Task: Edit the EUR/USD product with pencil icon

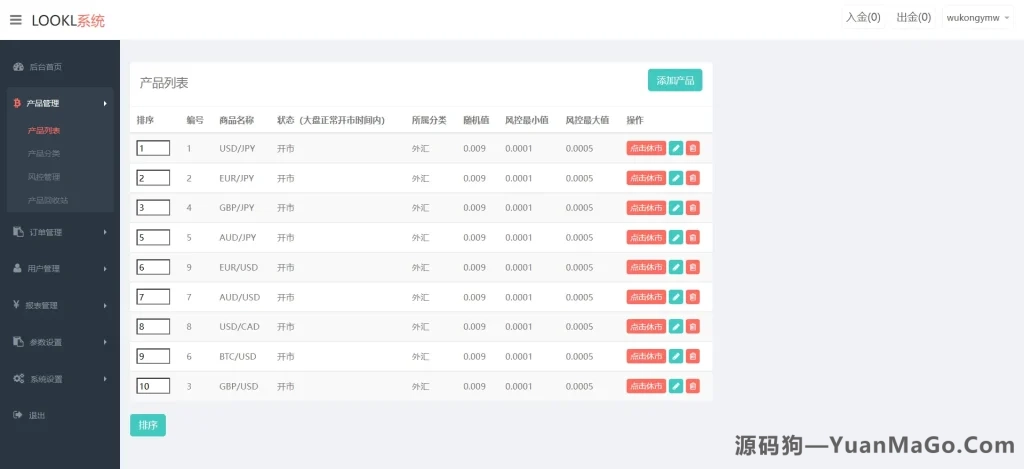Action: coord(676,267)
